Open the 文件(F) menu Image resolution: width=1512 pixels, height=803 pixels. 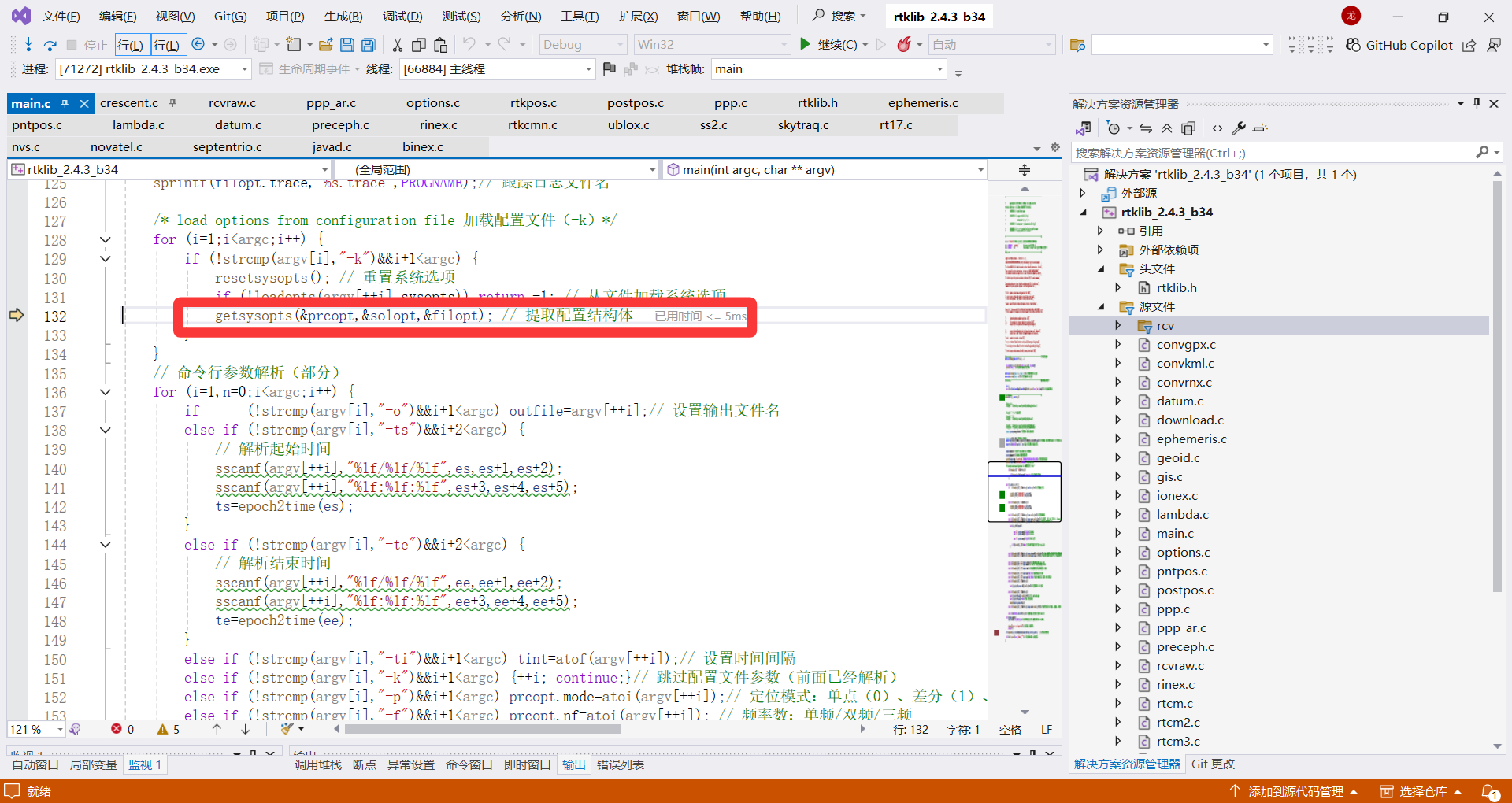[x=61, y=17]
